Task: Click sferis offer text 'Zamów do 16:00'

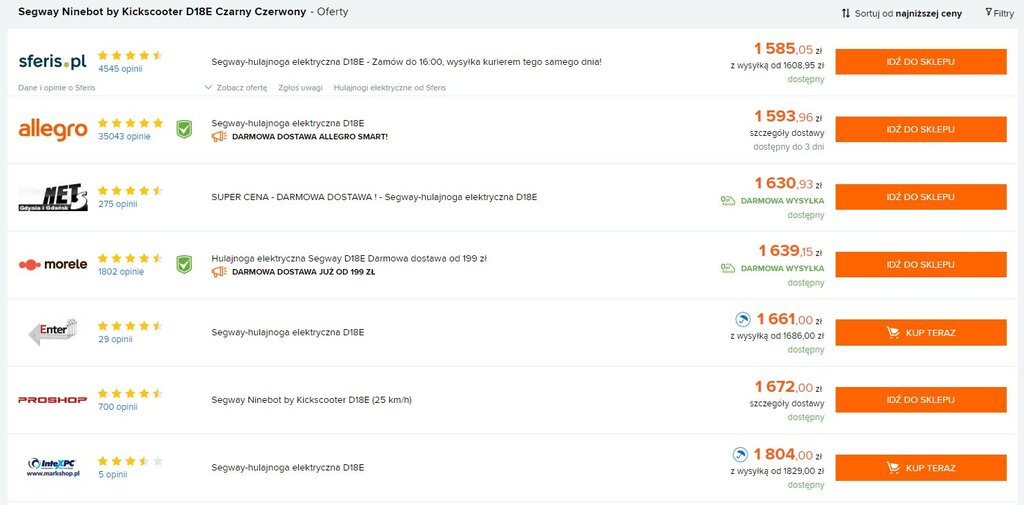Action: tap(406, 62)
